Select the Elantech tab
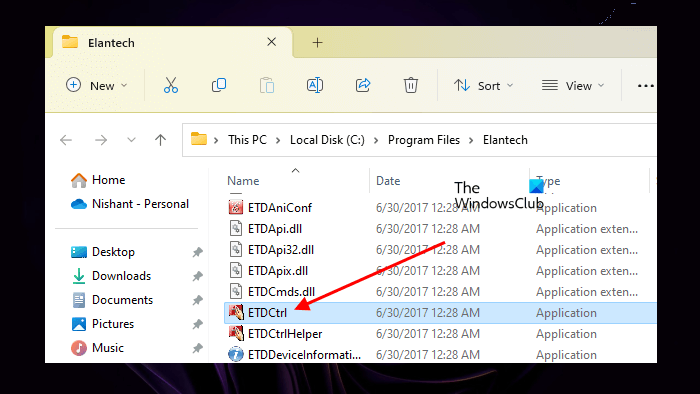Screen dimensions: 700x394 172,42
